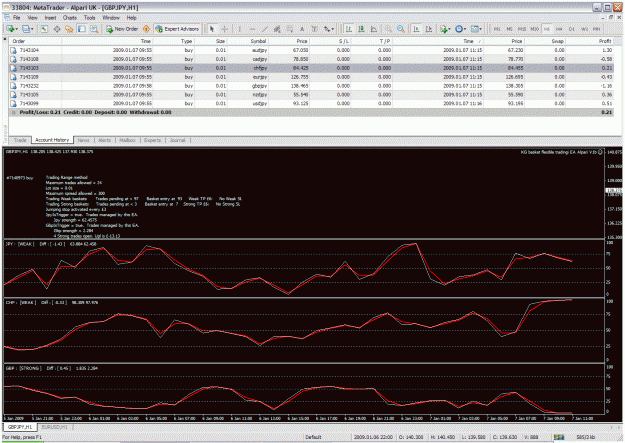The image size is (625, 443).
Task: Select the Crosshair tool
Action: pos(225,29)
